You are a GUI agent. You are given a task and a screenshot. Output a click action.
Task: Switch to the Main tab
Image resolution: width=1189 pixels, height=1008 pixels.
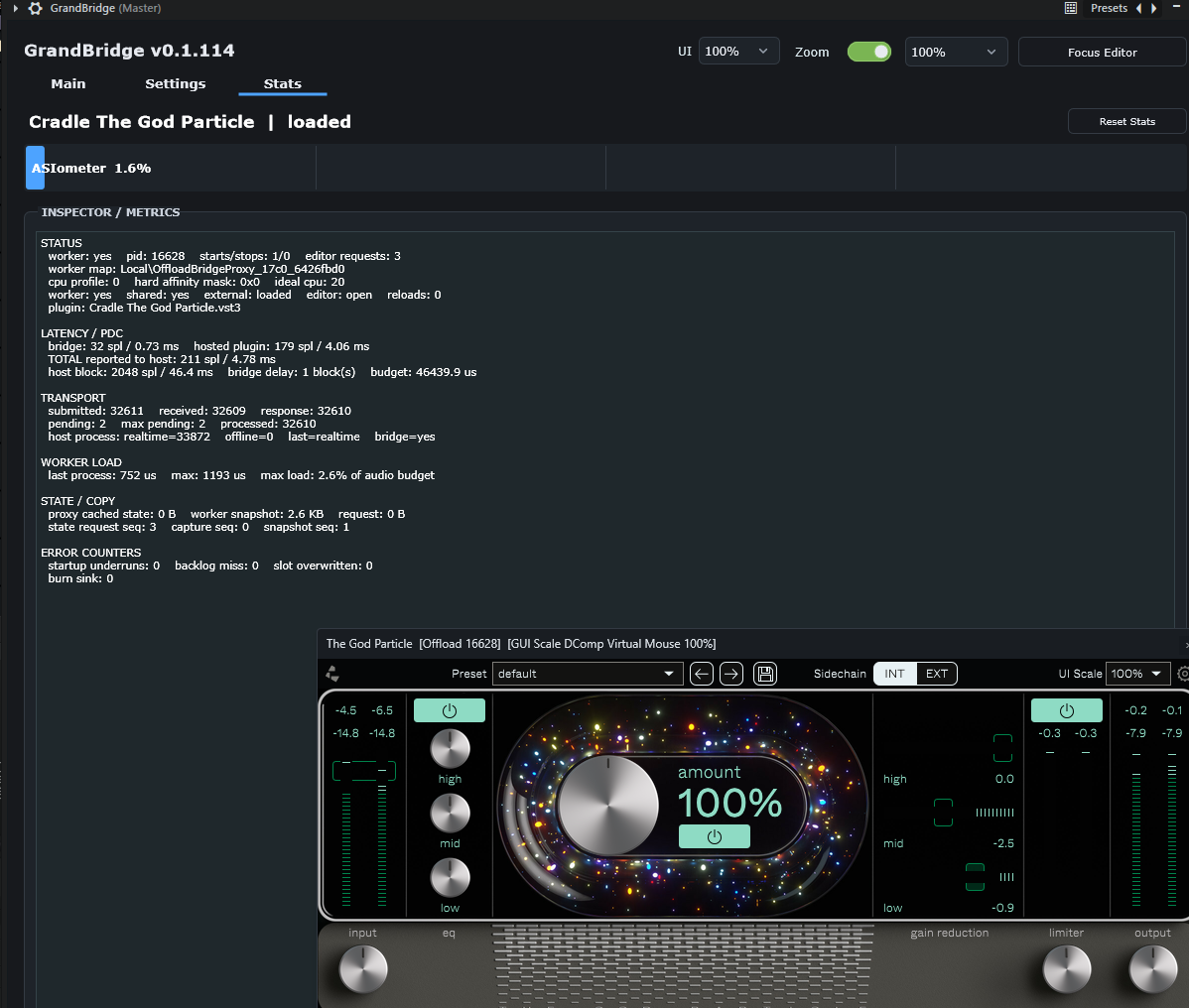tap(68, 84)
